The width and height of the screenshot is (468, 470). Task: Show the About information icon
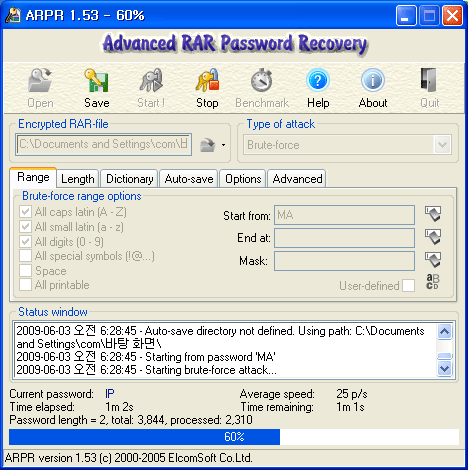point(373,80)
